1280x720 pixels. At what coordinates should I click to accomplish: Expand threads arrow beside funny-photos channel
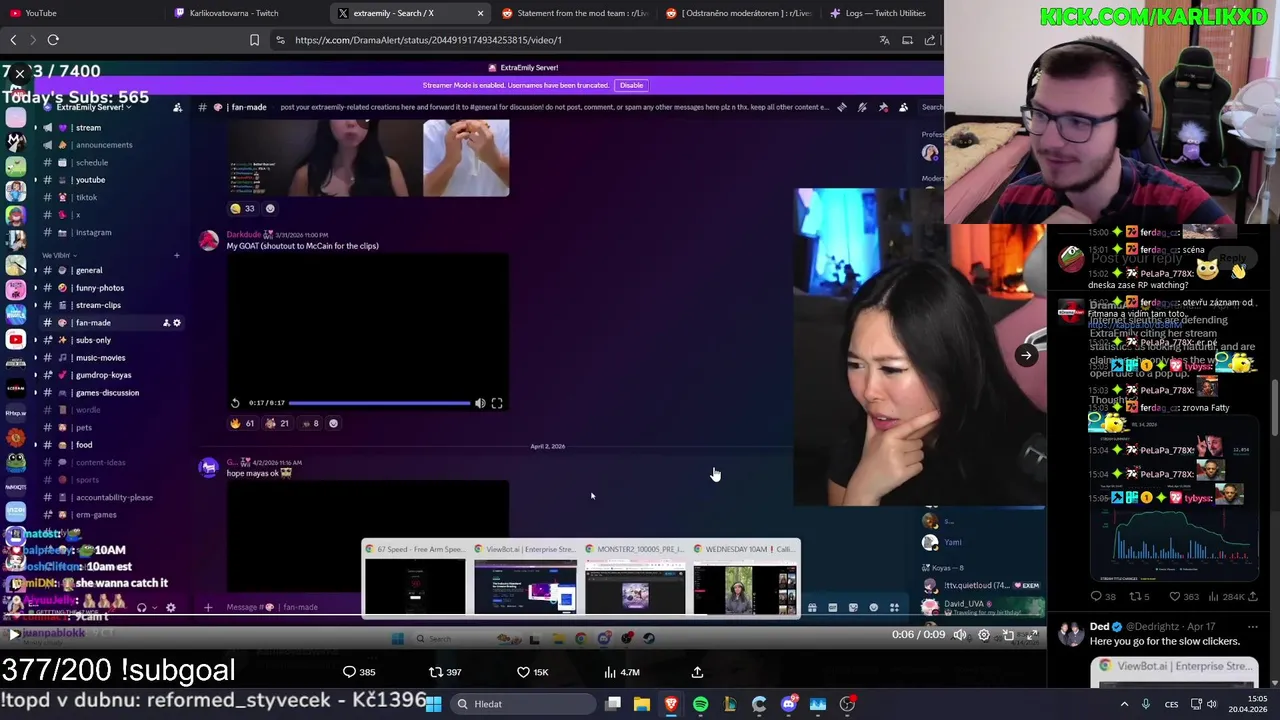pyautogui.click(x=35, y=288)
